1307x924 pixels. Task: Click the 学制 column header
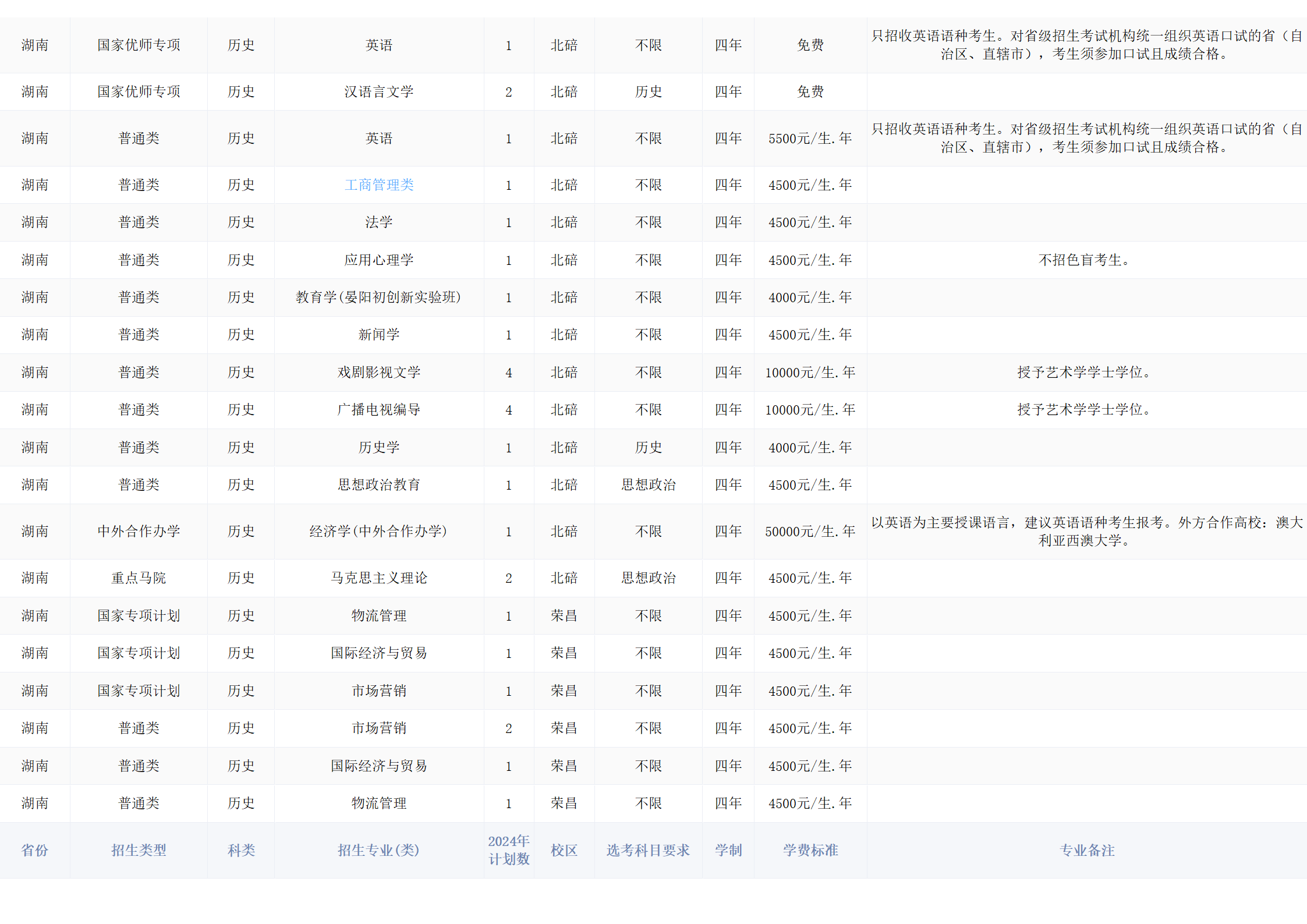pos(728,850)
